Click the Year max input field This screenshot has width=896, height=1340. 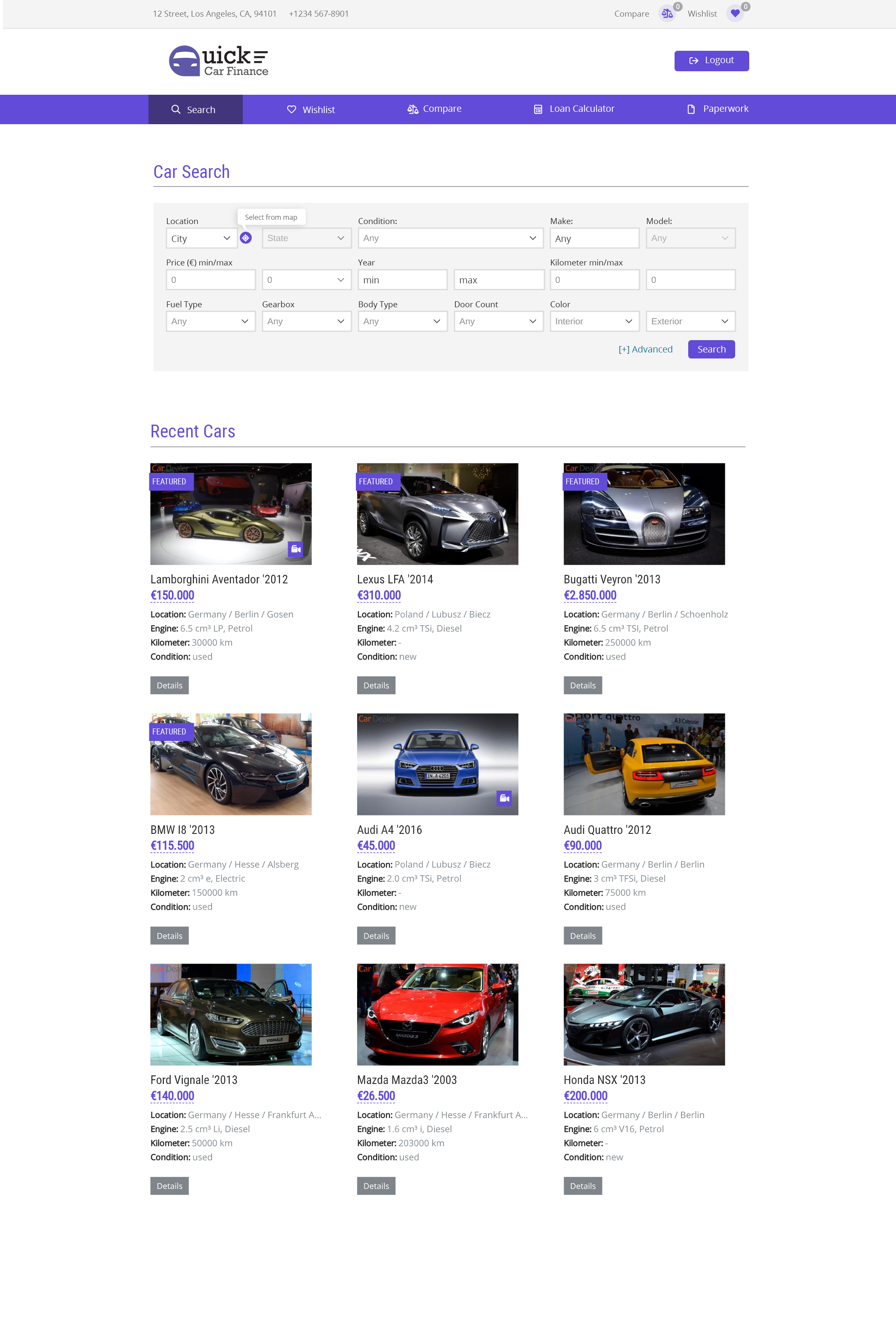[x=499, y=280]
